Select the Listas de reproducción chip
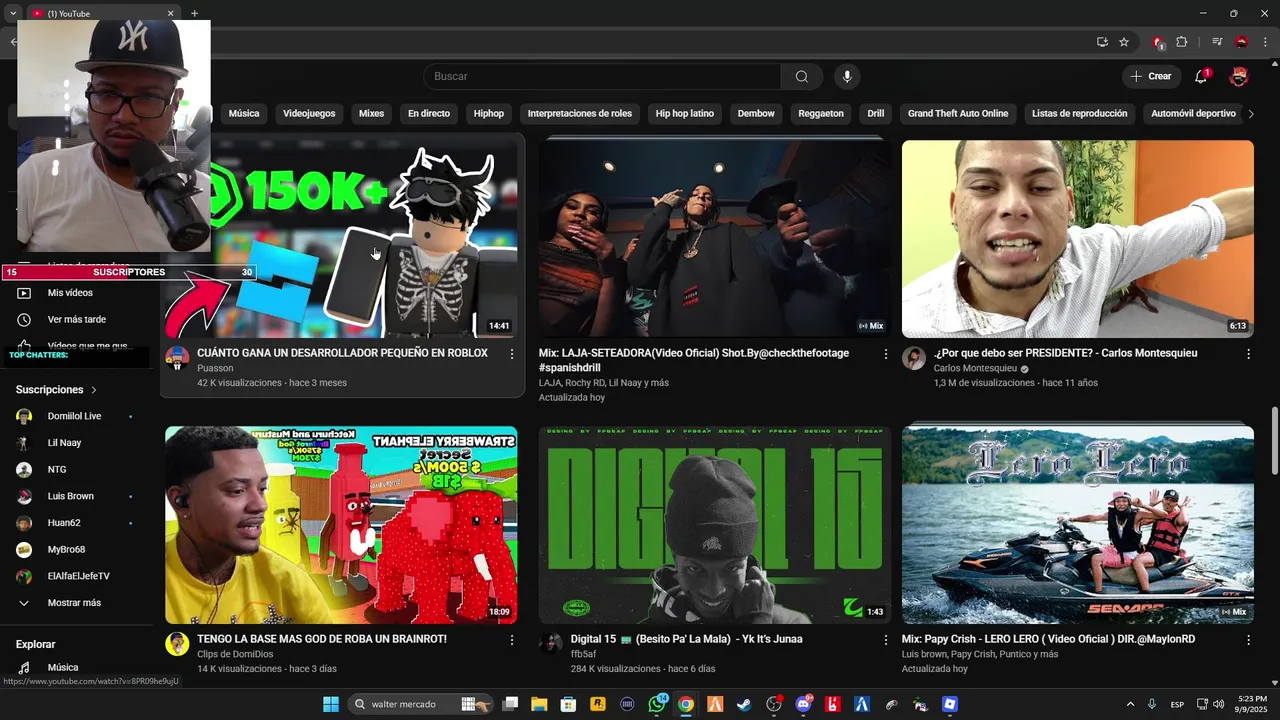The image size is (1280, 720). tap(1079, 114)
